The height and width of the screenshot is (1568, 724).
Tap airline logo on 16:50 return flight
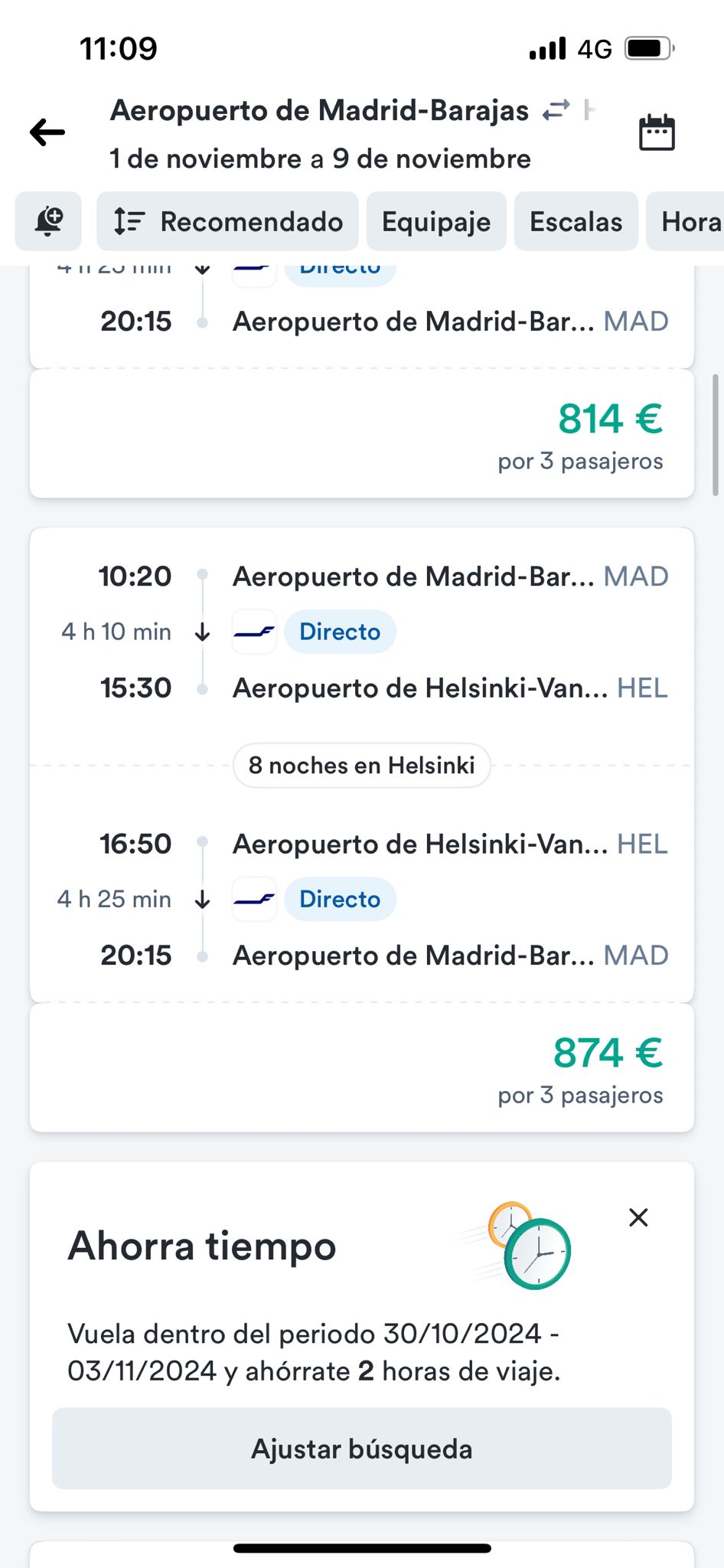click(x=254, y=900)
